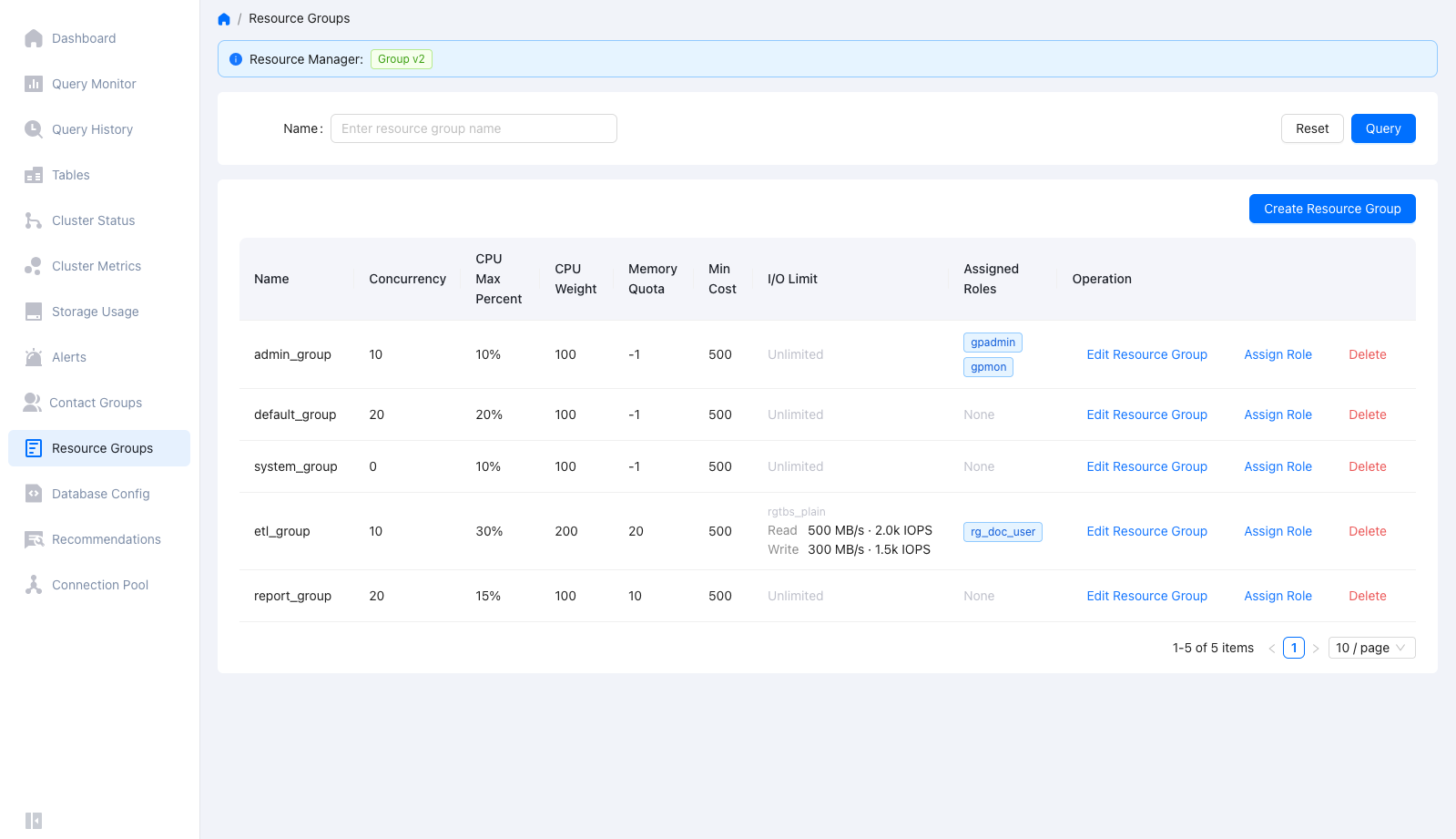Click the Cluster Status branch icon
1456x839 pixels.
(34, 220)
